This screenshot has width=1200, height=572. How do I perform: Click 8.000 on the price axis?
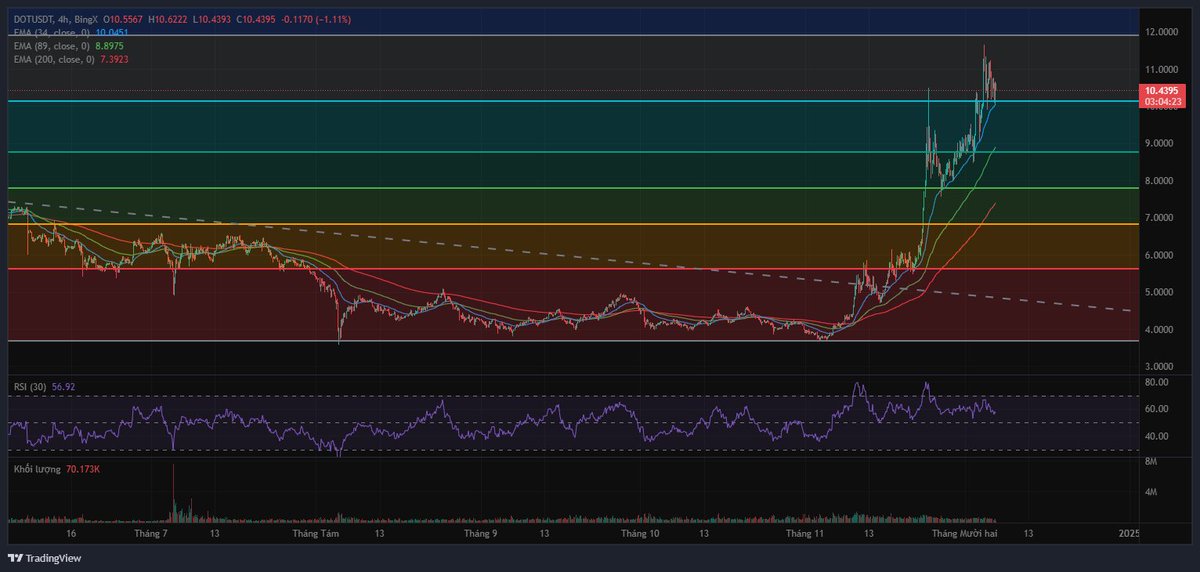pos(1158,181)
